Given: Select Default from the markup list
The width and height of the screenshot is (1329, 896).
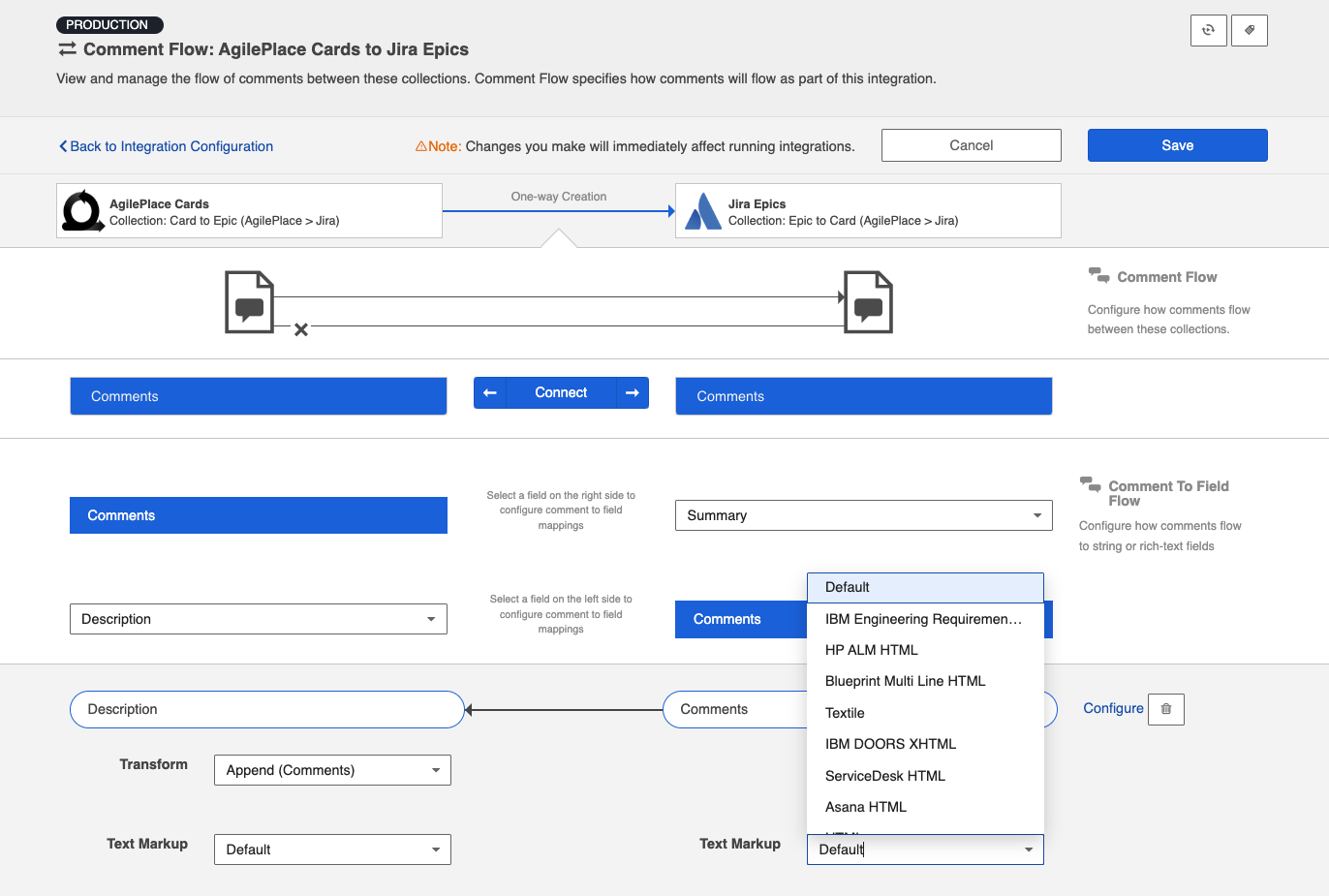Looking at the screenshot, I should pyautogui.click(x=925, y=587).
